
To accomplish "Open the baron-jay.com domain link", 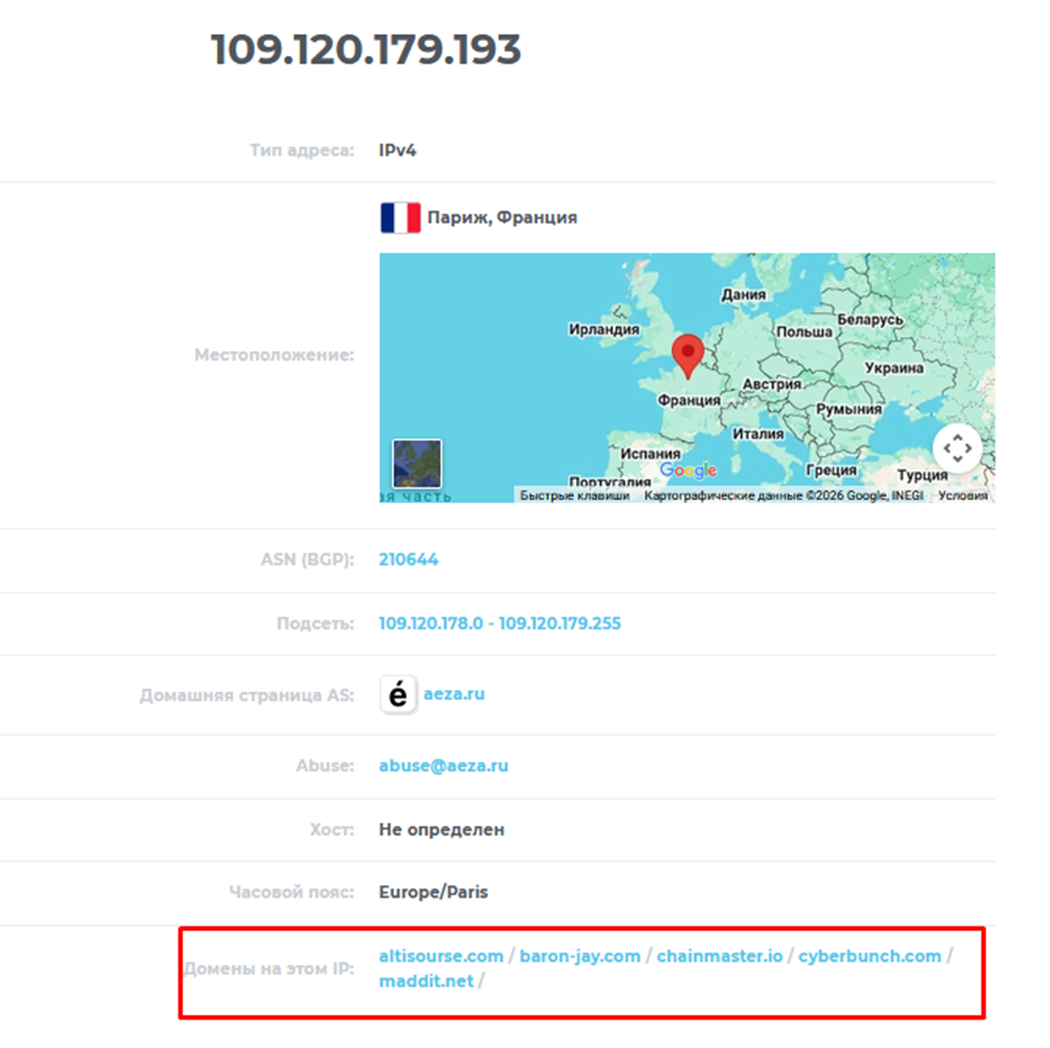I will tap(580, 956).
